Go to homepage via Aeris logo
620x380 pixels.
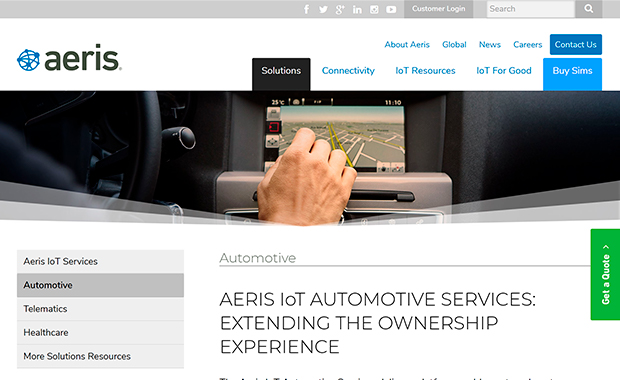coord(69,59)
